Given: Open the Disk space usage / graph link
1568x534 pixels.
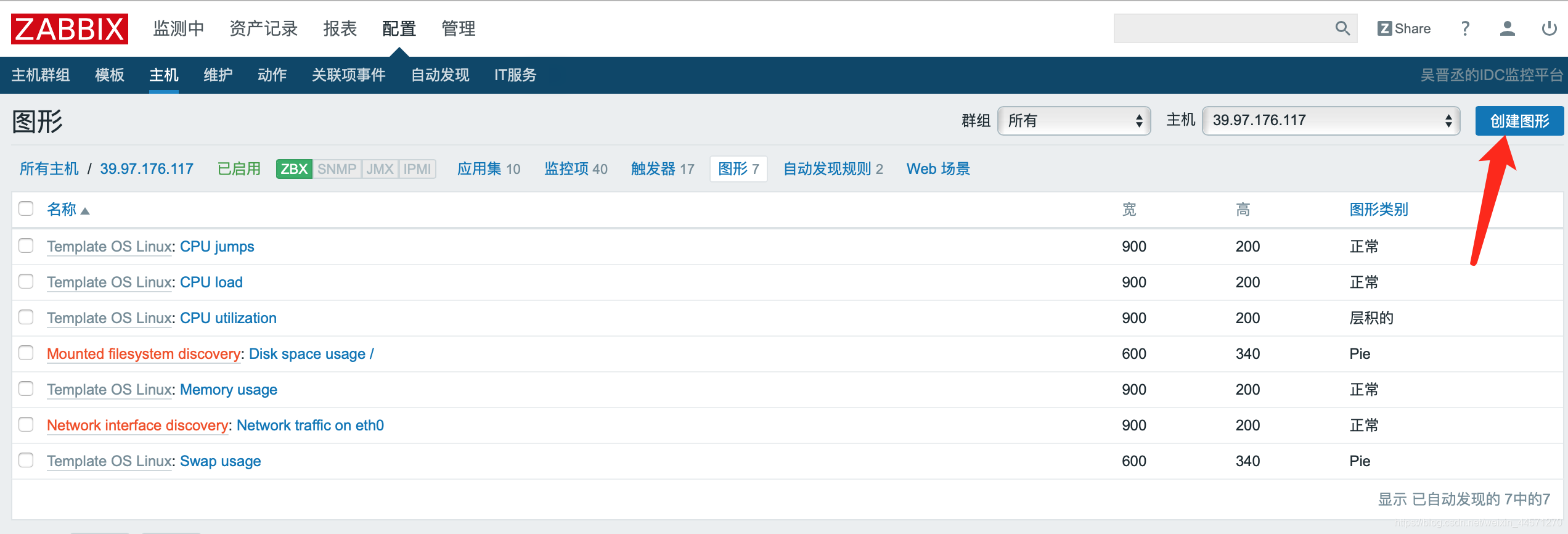Looking at the screenshot, I should [311, 354].
